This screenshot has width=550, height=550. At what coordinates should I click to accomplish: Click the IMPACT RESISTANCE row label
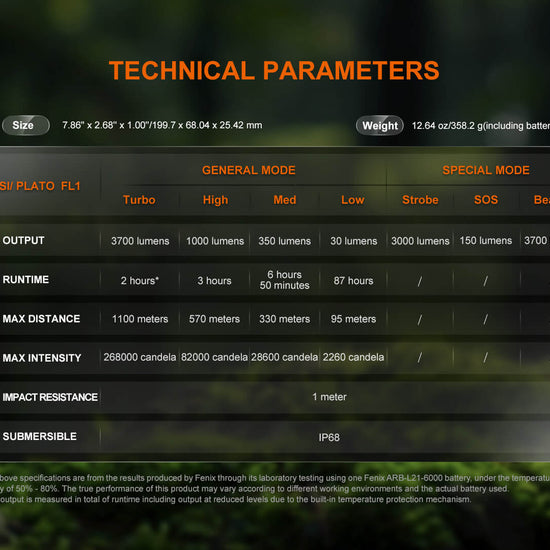pyautogui.click(x=50, y=397)
